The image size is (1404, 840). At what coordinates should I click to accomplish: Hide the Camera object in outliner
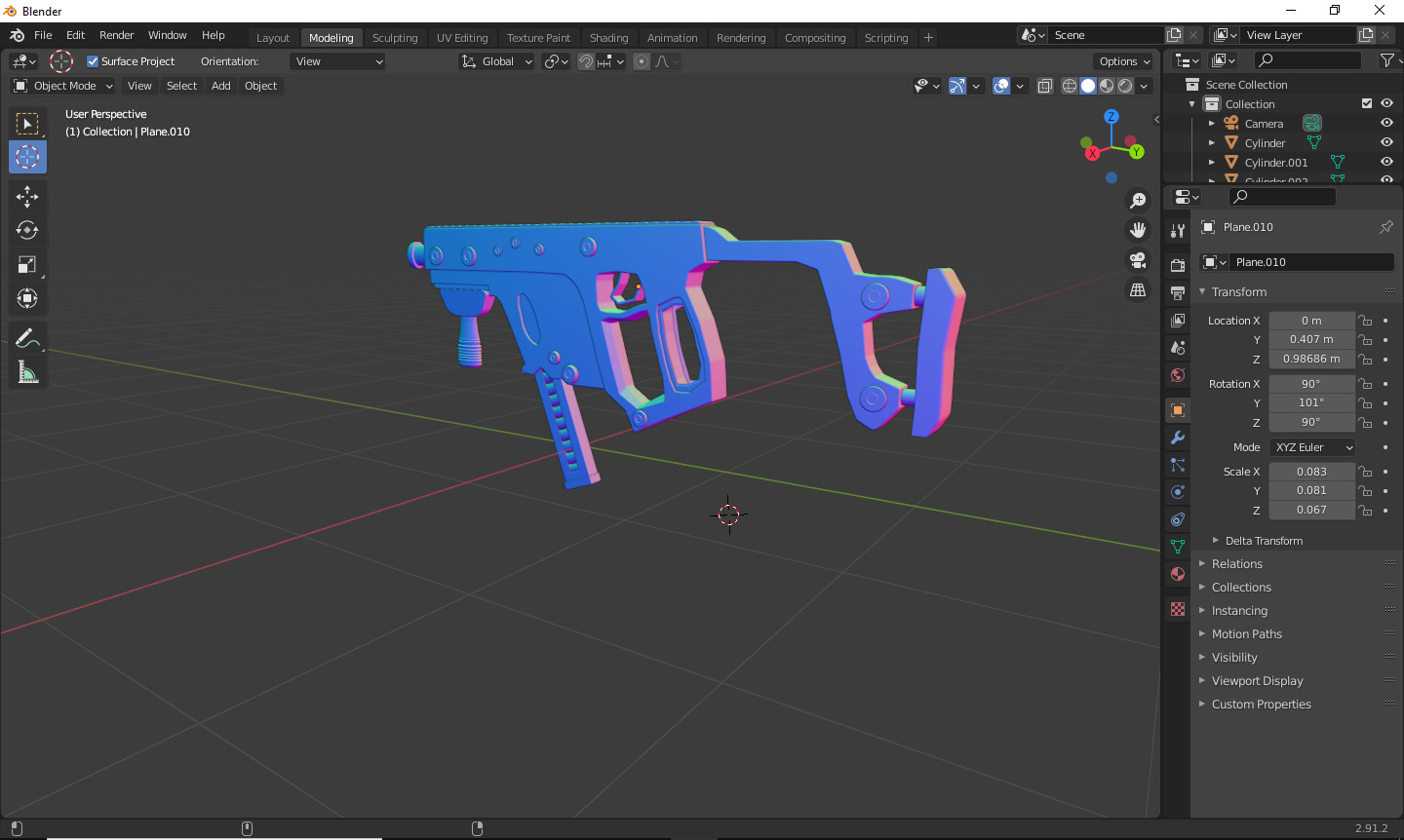click(x=1386, y=123)
